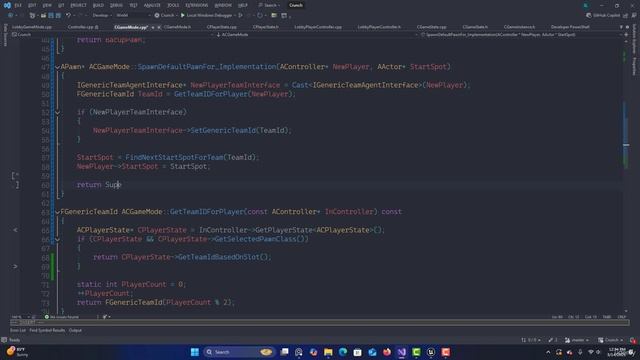Switch to CGameState.cpp tab
The image size is (640, 360).
pyautogui.click(x=431, y=27)
